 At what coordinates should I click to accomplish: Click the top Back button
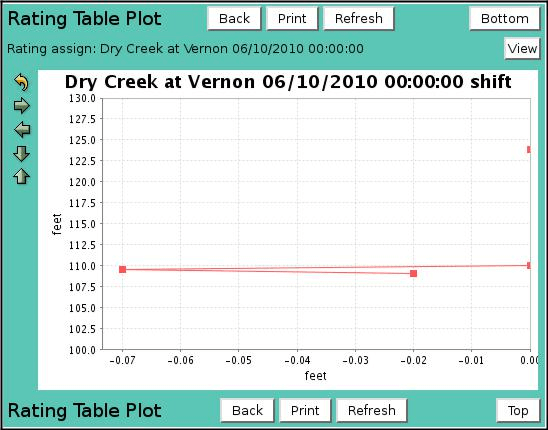234,19
